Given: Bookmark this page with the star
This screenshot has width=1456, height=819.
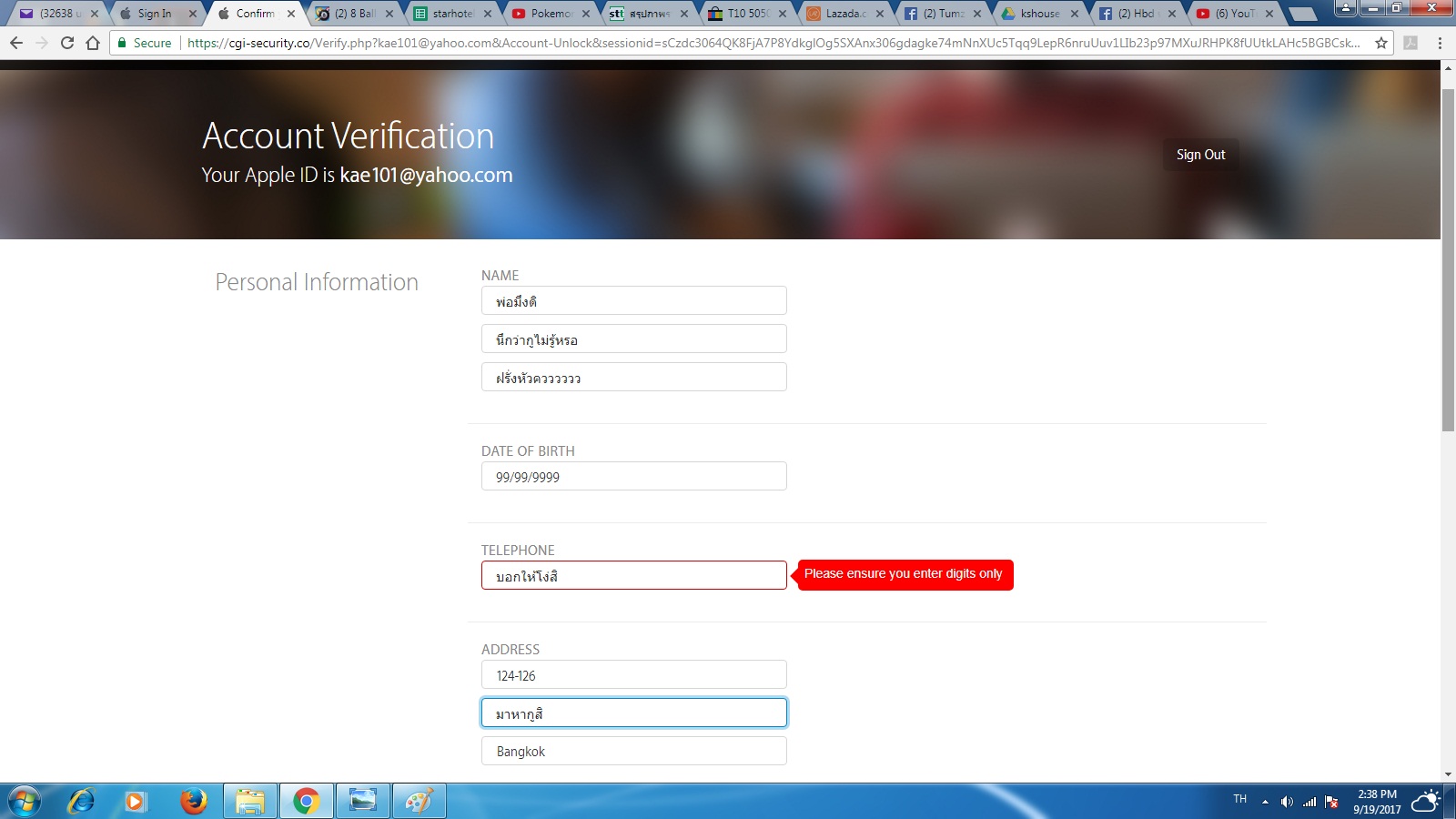Looking at the screenshot, I should coord(1381,43).
